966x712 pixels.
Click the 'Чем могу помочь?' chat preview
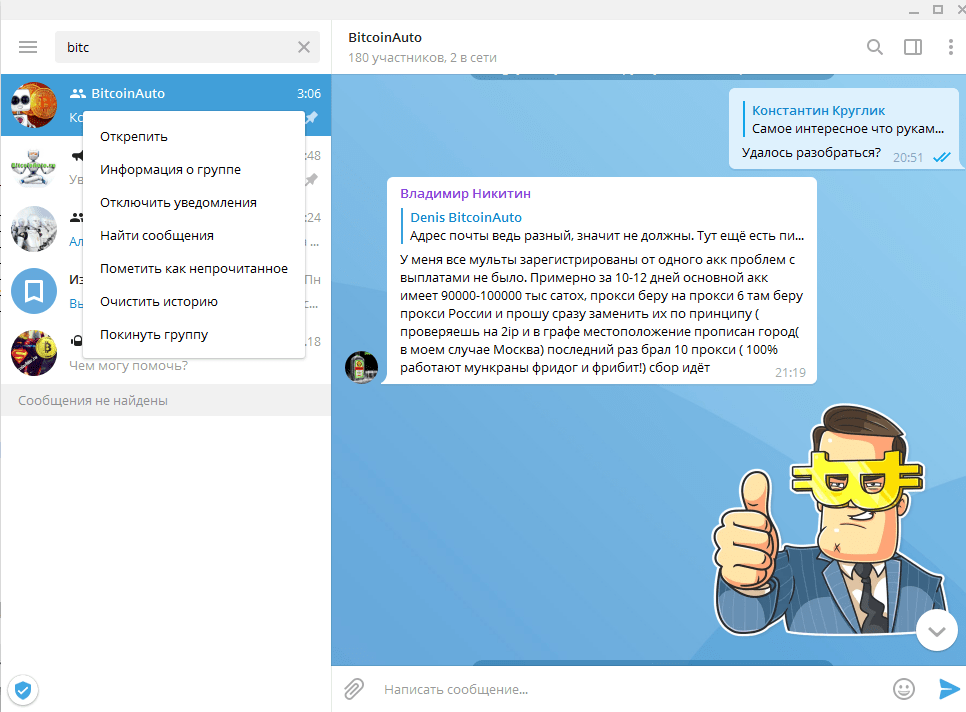coord(128,366)
